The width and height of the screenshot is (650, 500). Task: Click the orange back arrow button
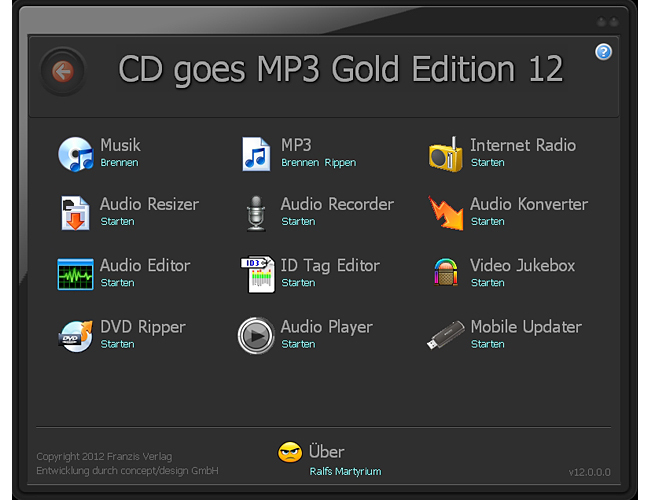[63, 72]
